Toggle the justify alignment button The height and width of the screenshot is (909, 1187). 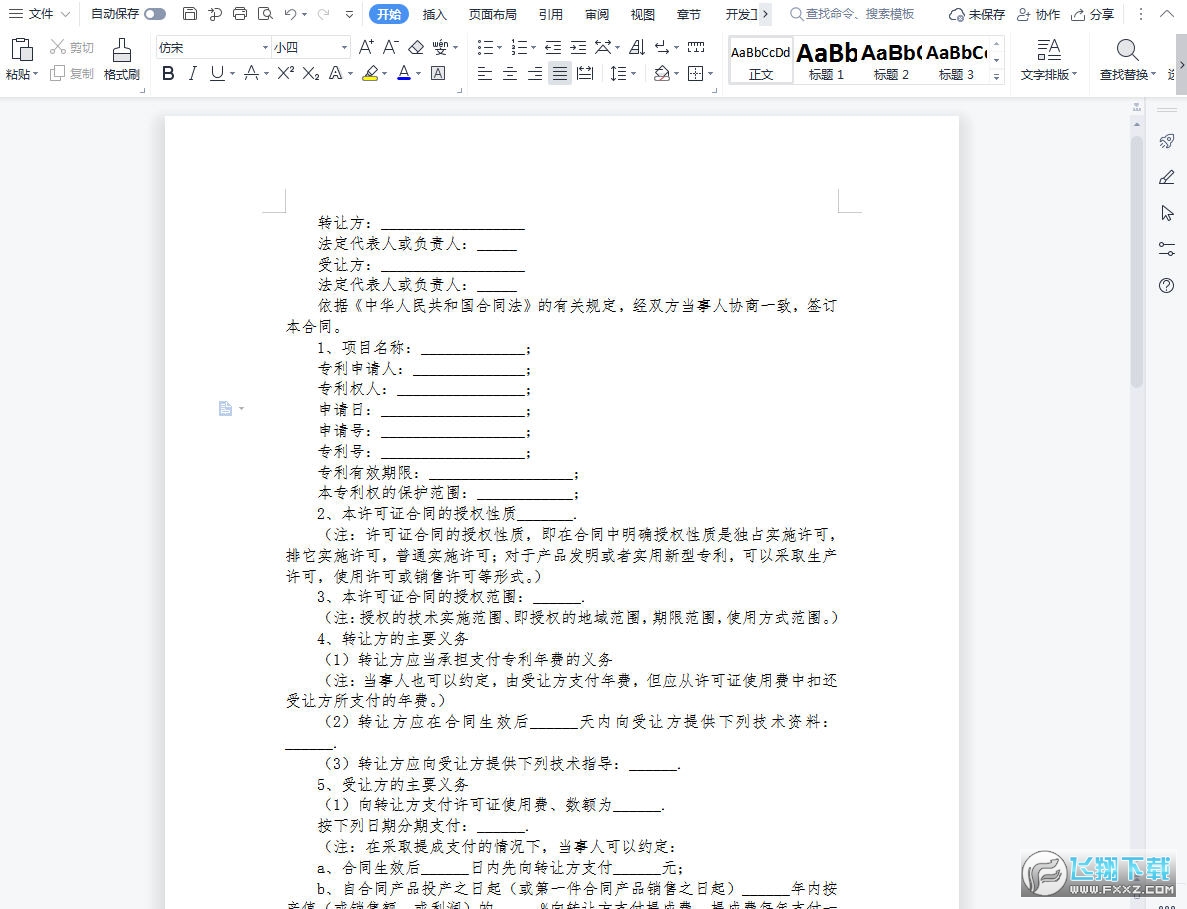(x=559, y=73)
